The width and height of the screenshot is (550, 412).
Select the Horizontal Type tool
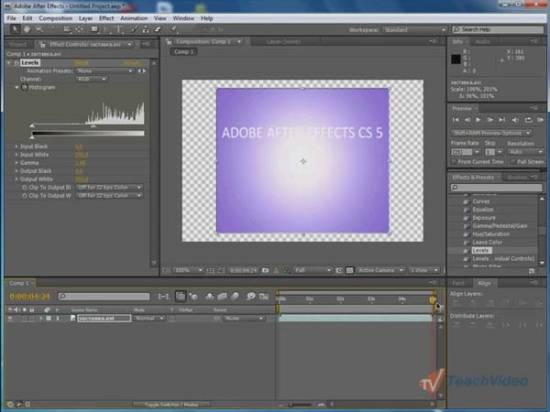[x=119, y=29]
